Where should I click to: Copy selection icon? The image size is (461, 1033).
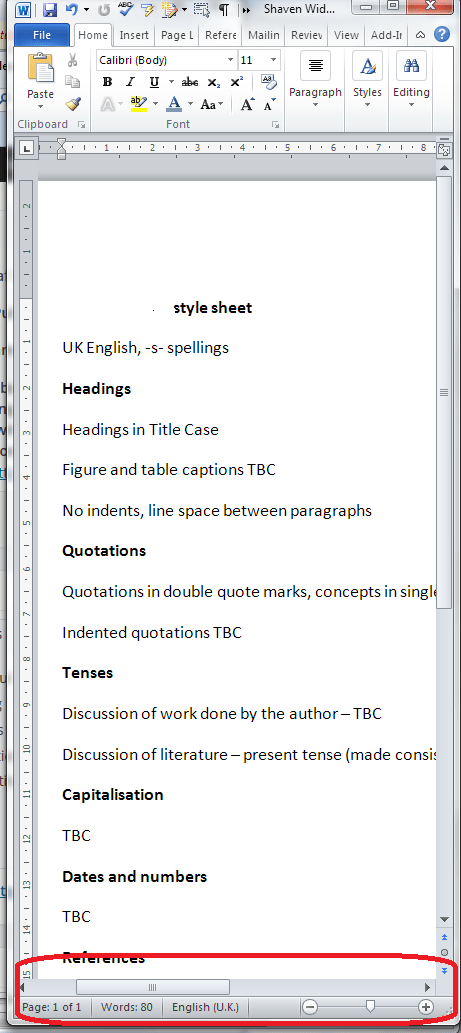[73, 82]
